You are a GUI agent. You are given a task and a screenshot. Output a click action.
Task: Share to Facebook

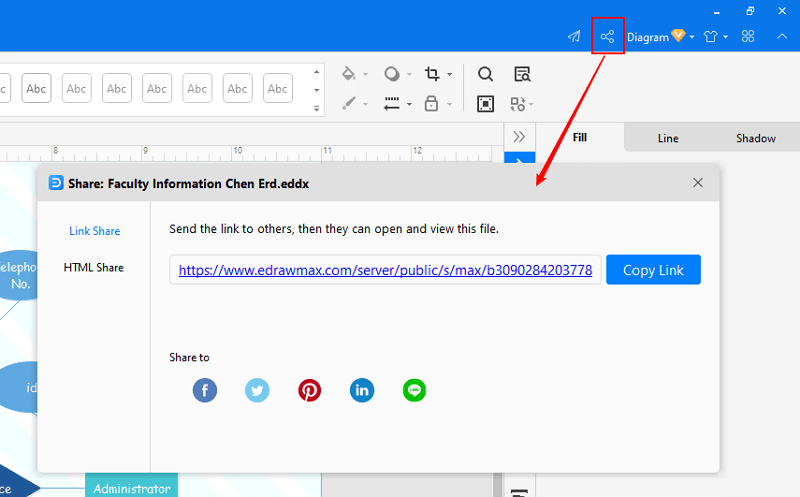(205, 390)
